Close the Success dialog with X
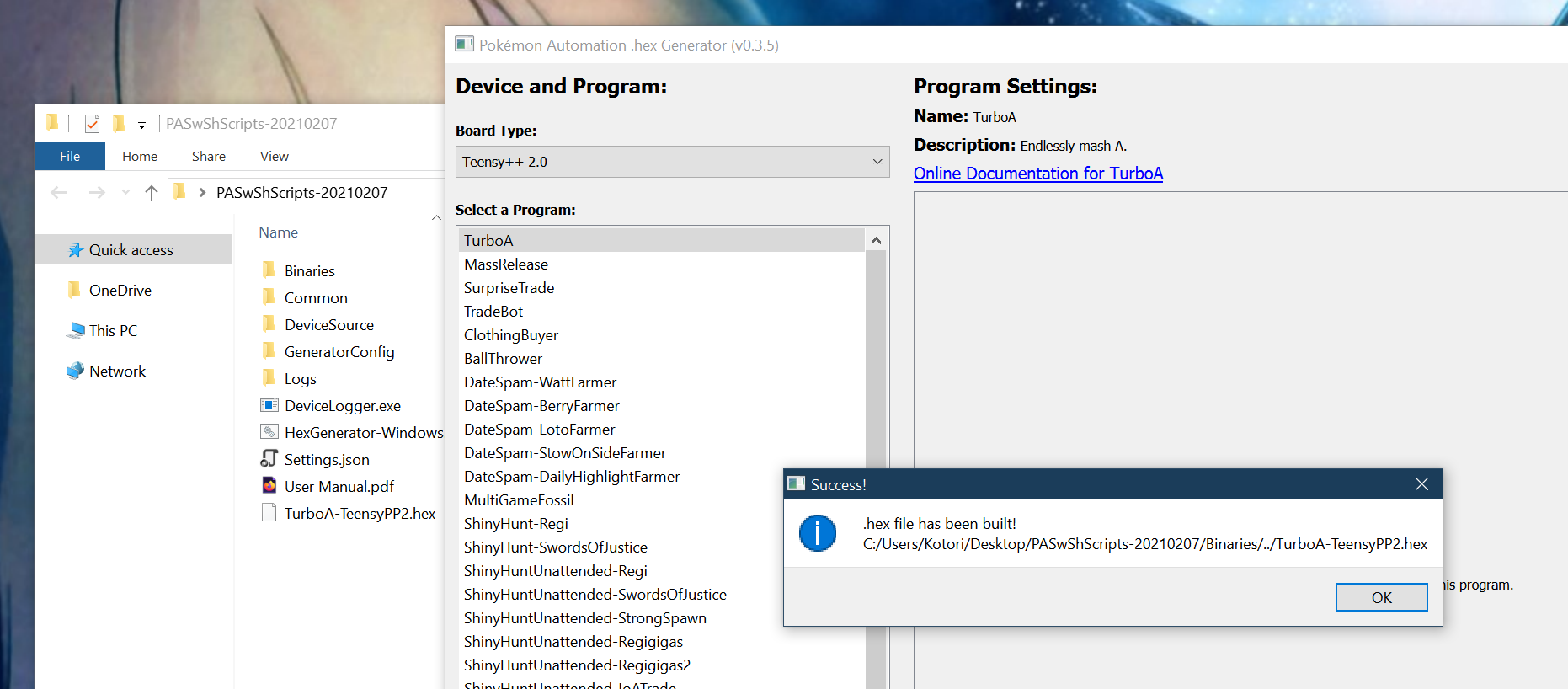Screen dimensions: 1568x689 pyautogui.click(x=1421, y=483)
